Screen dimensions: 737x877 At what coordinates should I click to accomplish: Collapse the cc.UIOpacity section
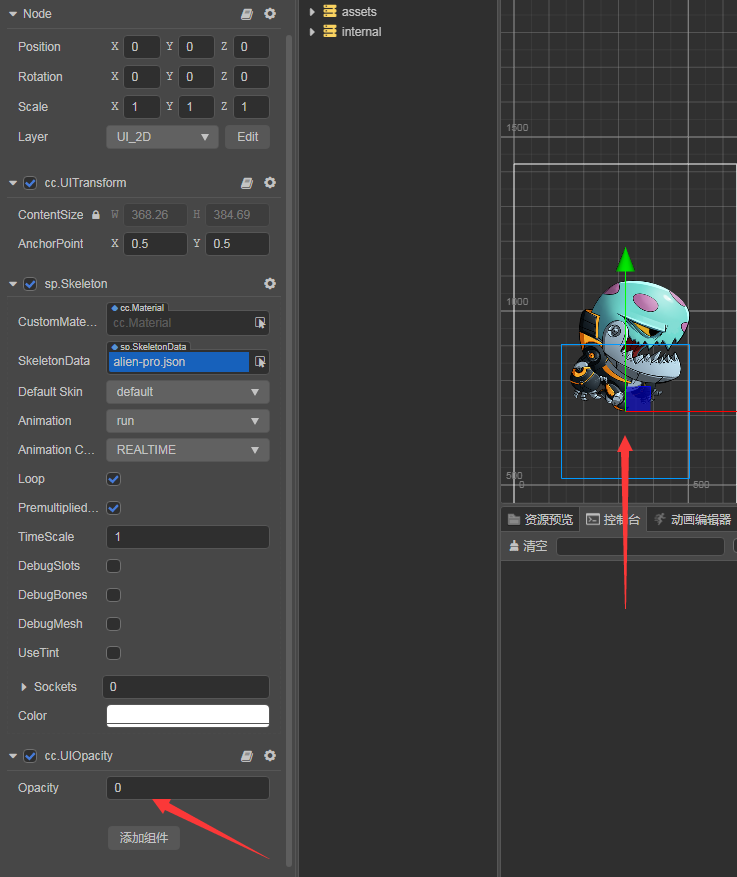click(x=13, y=756)
